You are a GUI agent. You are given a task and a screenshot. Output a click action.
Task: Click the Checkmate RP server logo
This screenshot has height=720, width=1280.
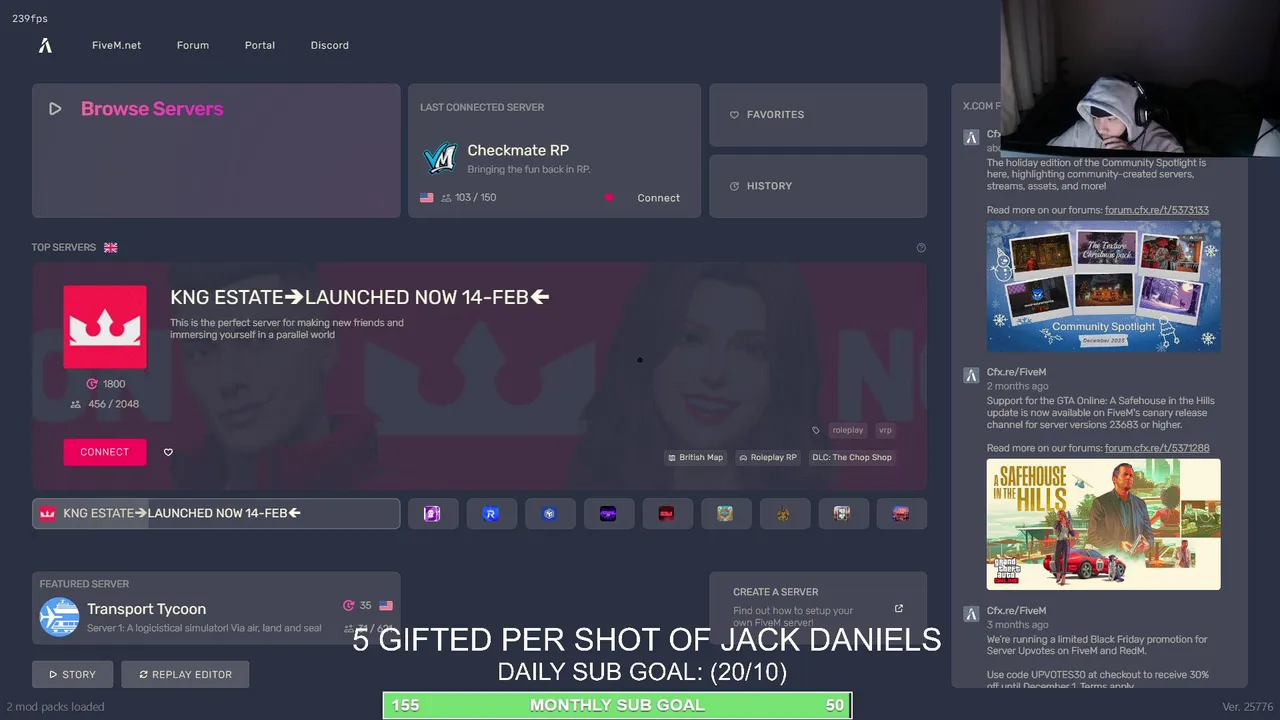pos(440,159)
